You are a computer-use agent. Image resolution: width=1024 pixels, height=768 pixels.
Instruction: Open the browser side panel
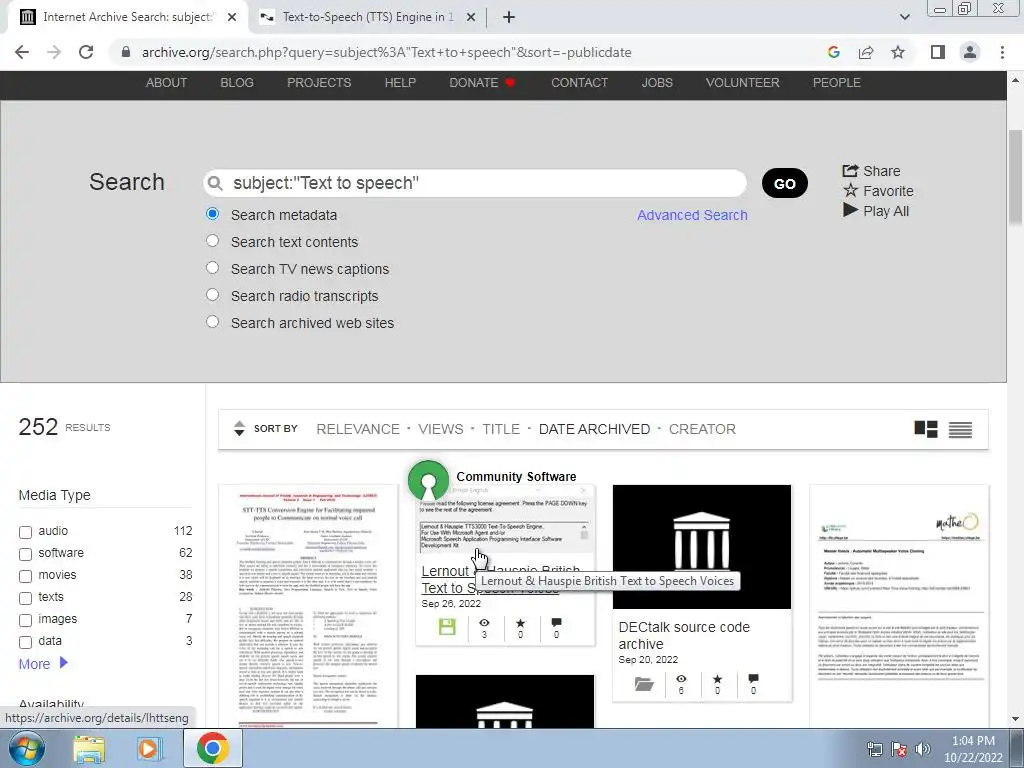pos(938,52)
